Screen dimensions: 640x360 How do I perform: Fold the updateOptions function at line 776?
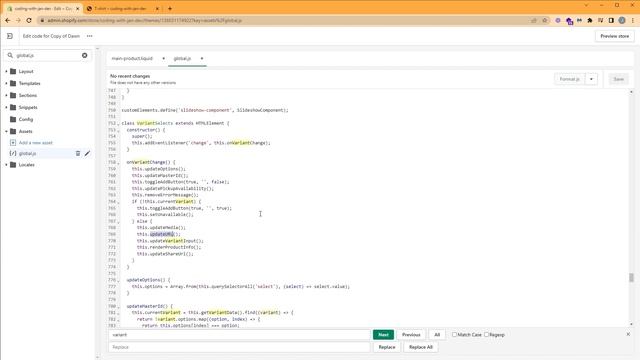(x=118, y=280)
